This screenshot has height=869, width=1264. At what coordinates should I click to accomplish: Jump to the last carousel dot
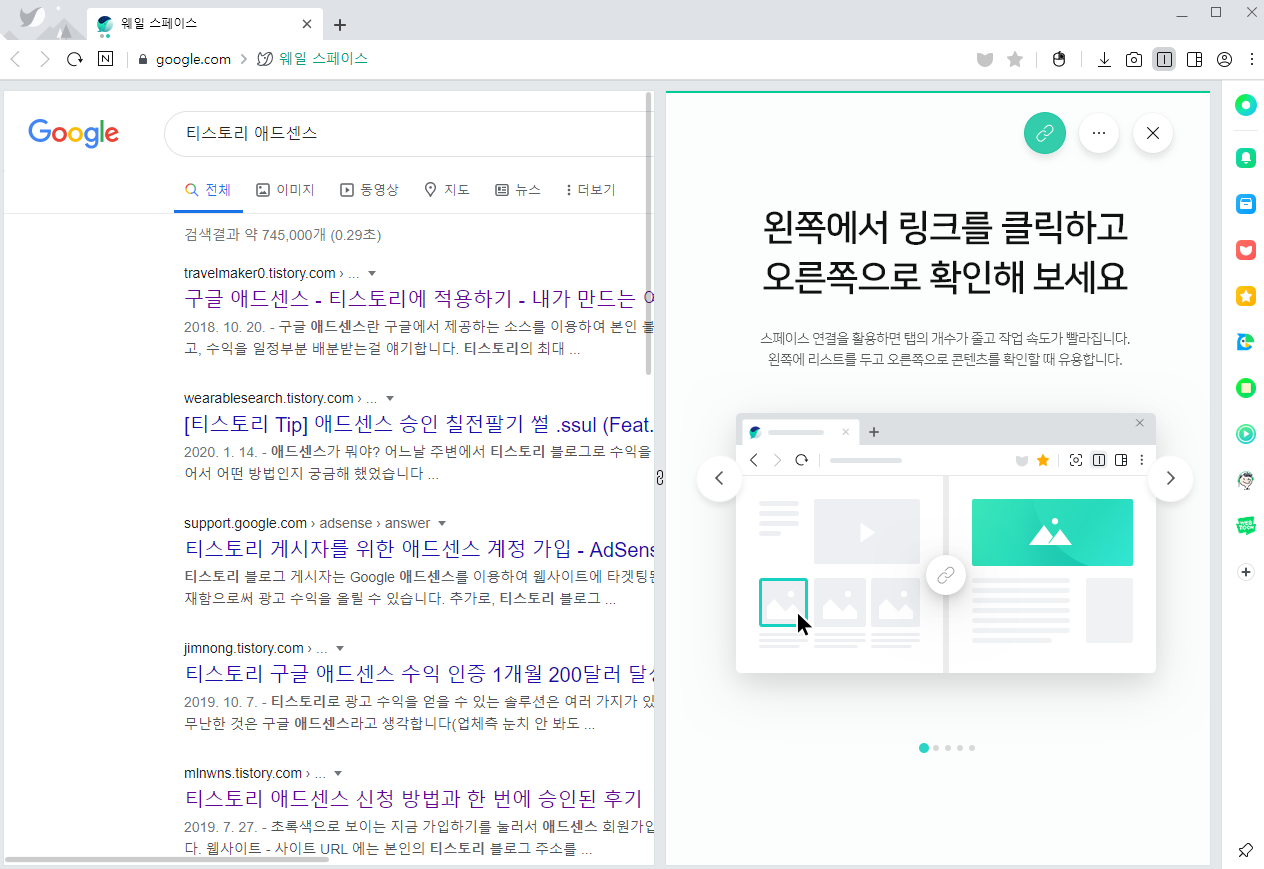point(972,748)
